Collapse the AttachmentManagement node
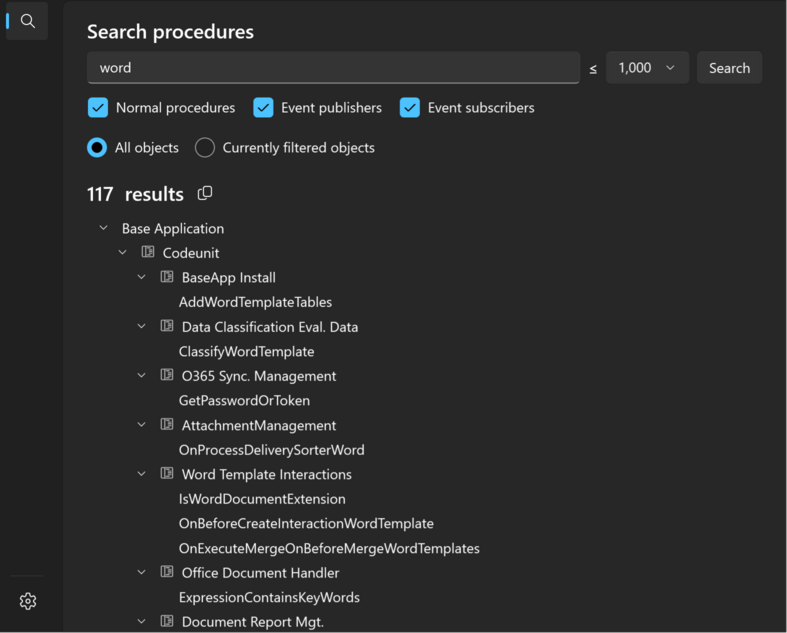 [142, 425]
